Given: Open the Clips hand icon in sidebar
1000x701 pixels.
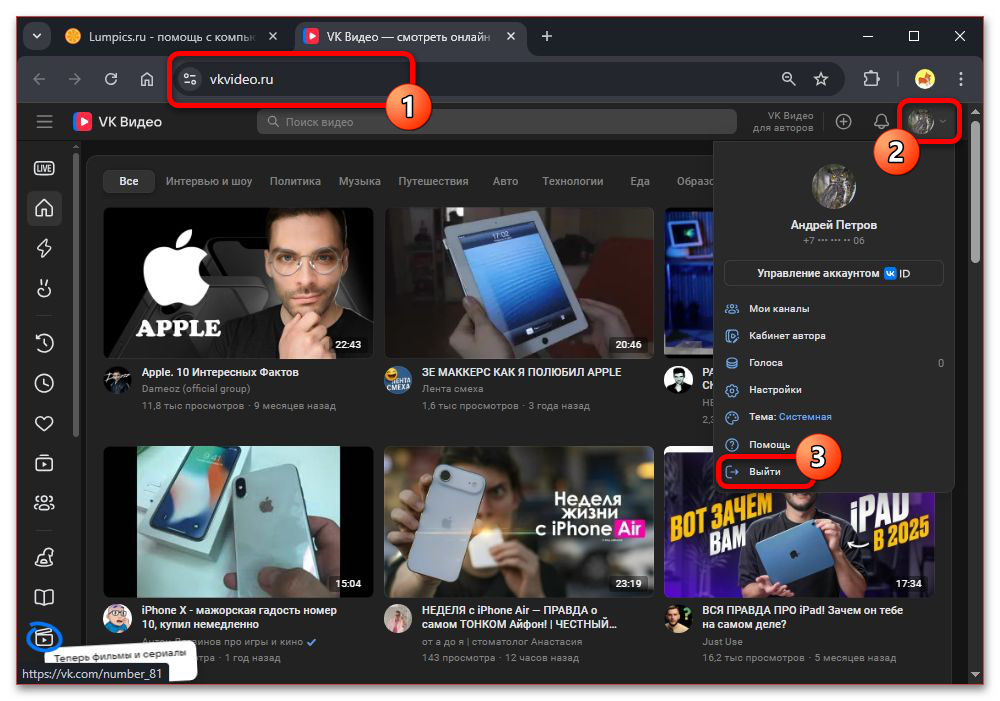Looking at the screenshot, I should click(44, 288).
